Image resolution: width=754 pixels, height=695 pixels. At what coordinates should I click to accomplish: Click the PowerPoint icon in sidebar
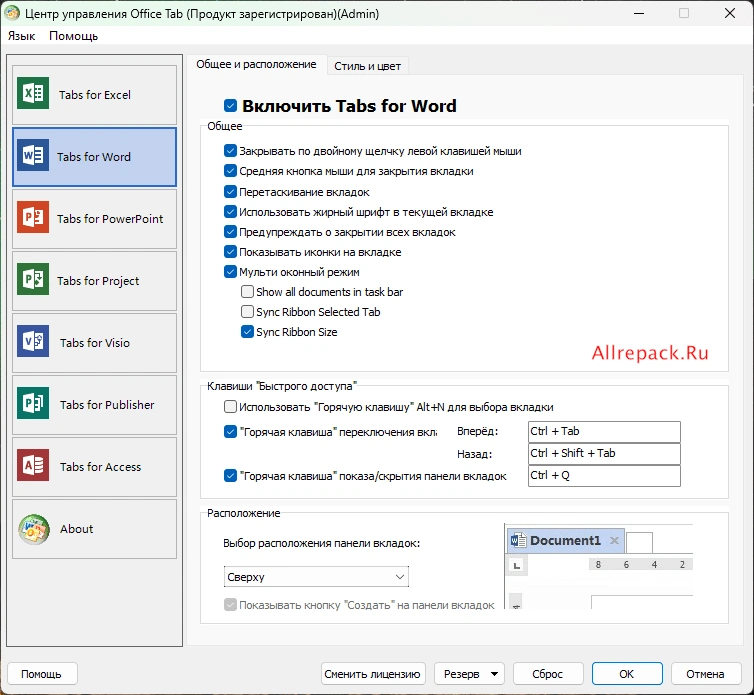pyautogui.click(x=33, y=217)
